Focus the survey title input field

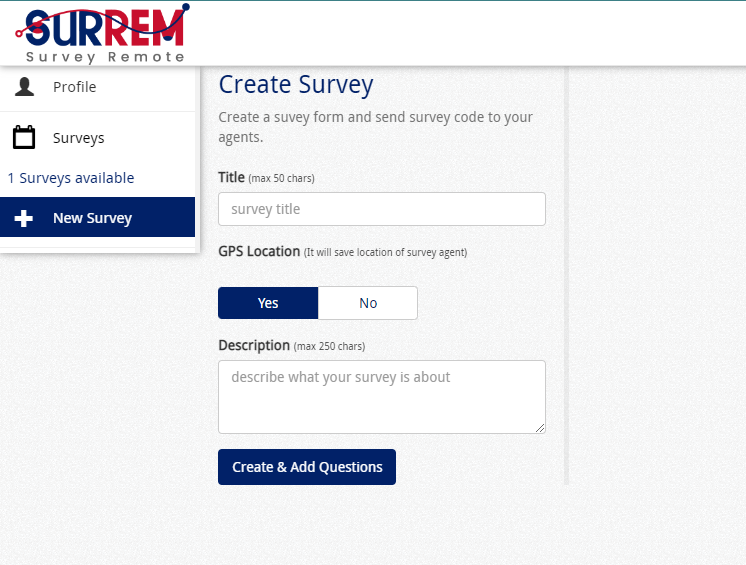tap(381, 209)
